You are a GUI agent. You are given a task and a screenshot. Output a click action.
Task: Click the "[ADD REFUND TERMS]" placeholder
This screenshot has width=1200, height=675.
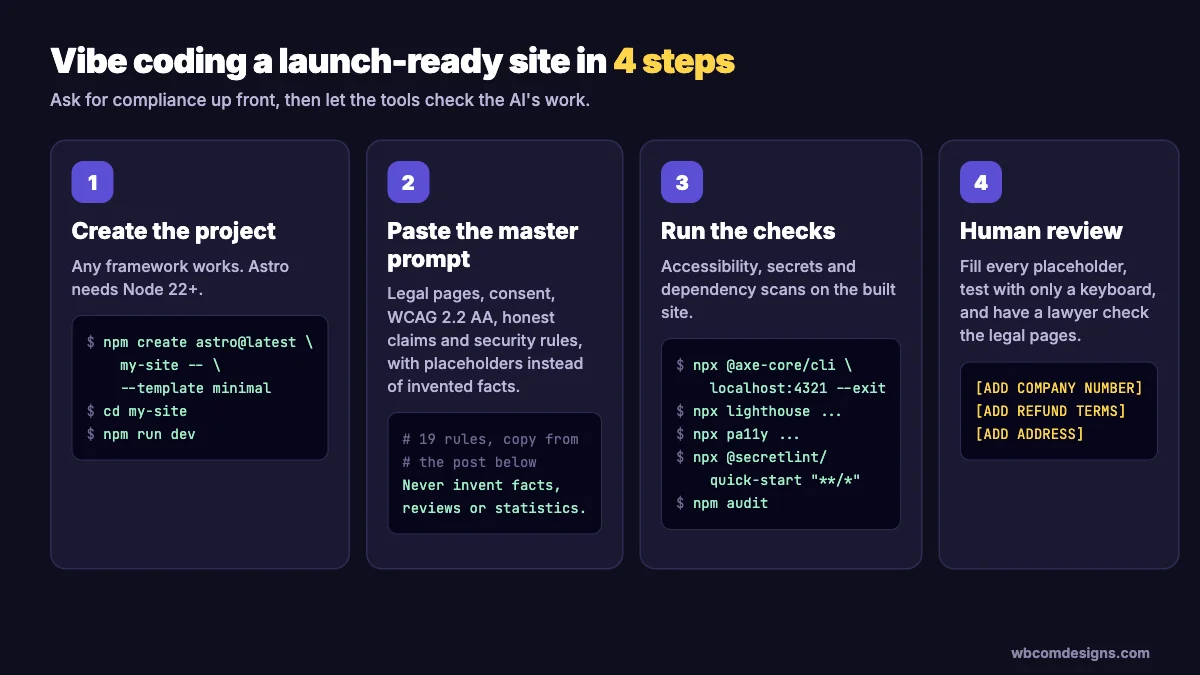coord(1050,411)
